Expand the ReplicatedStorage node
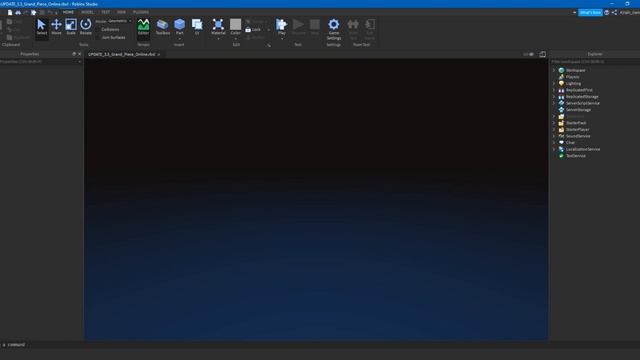The image size is (640, 360). 554,97
